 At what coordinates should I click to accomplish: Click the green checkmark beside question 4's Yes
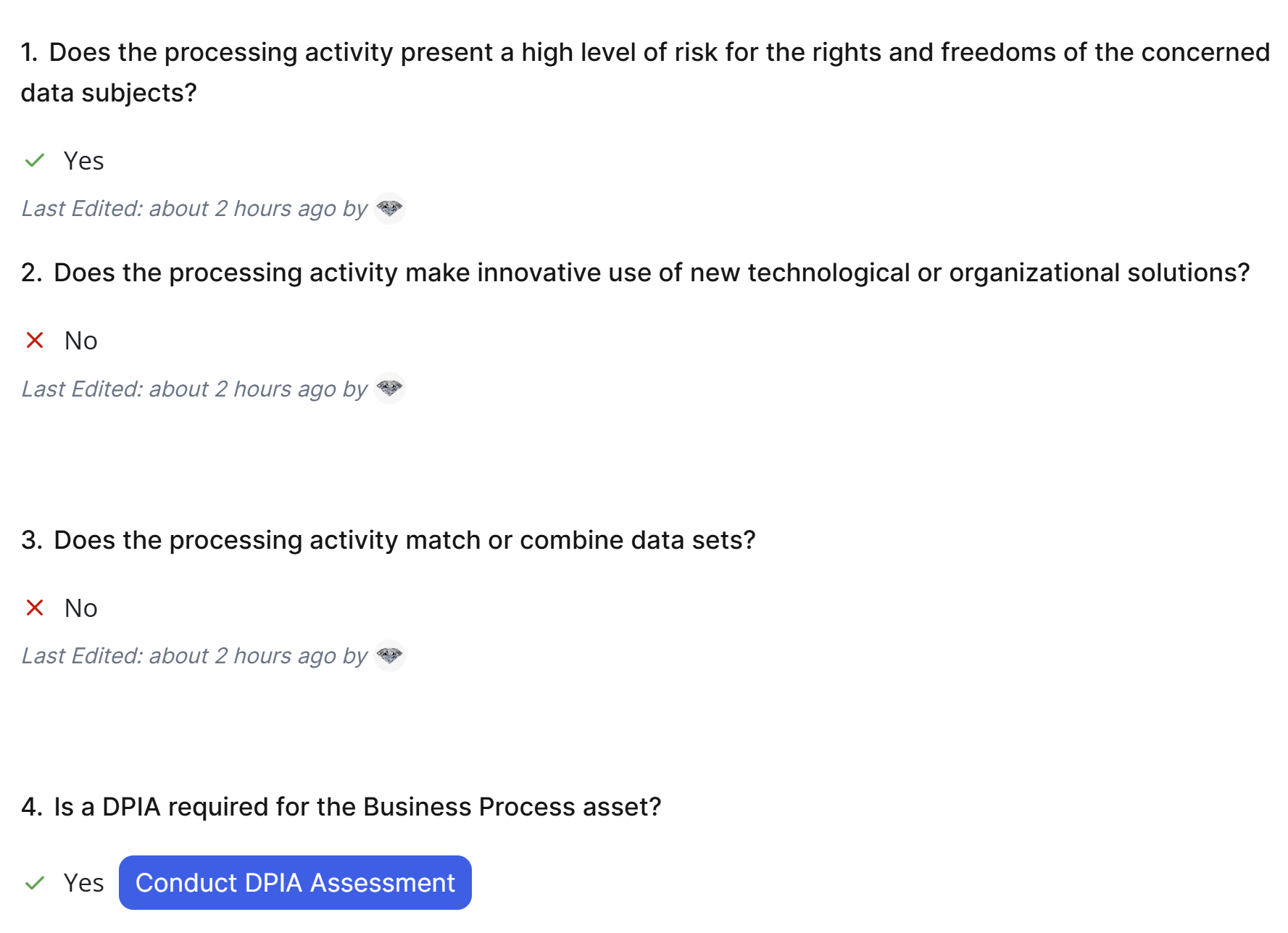click(x=35, y=883)
